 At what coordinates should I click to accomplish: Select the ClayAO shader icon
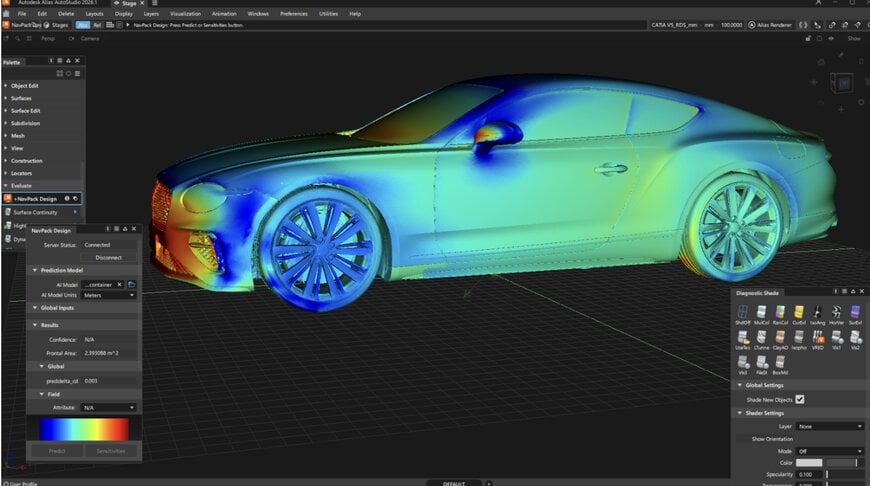(x=780, y=337)
